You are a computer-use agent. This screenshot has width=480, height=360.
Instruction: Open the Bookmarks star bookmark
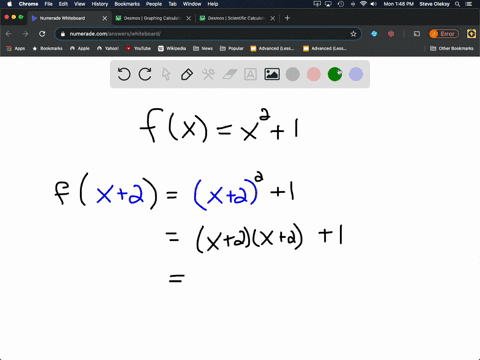tap(47, 48)
